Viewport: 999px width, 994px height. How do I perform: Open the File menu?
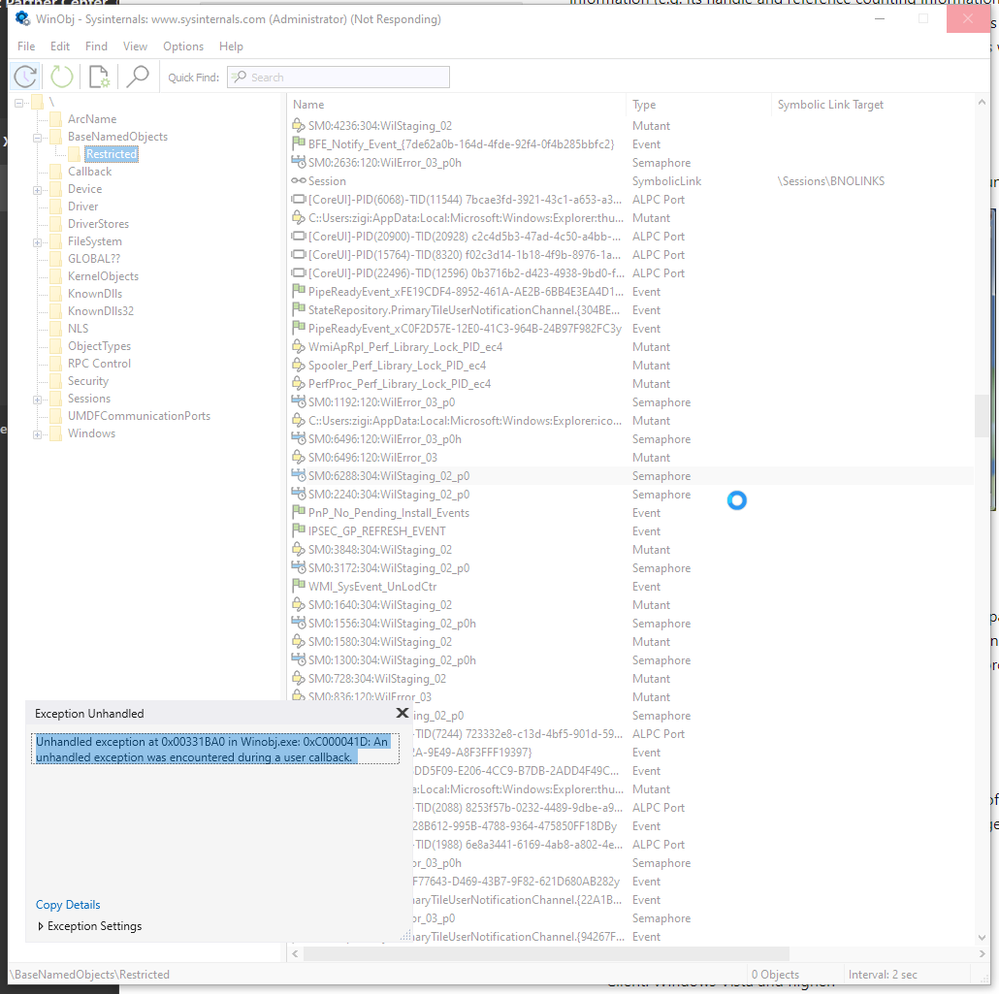26,46
